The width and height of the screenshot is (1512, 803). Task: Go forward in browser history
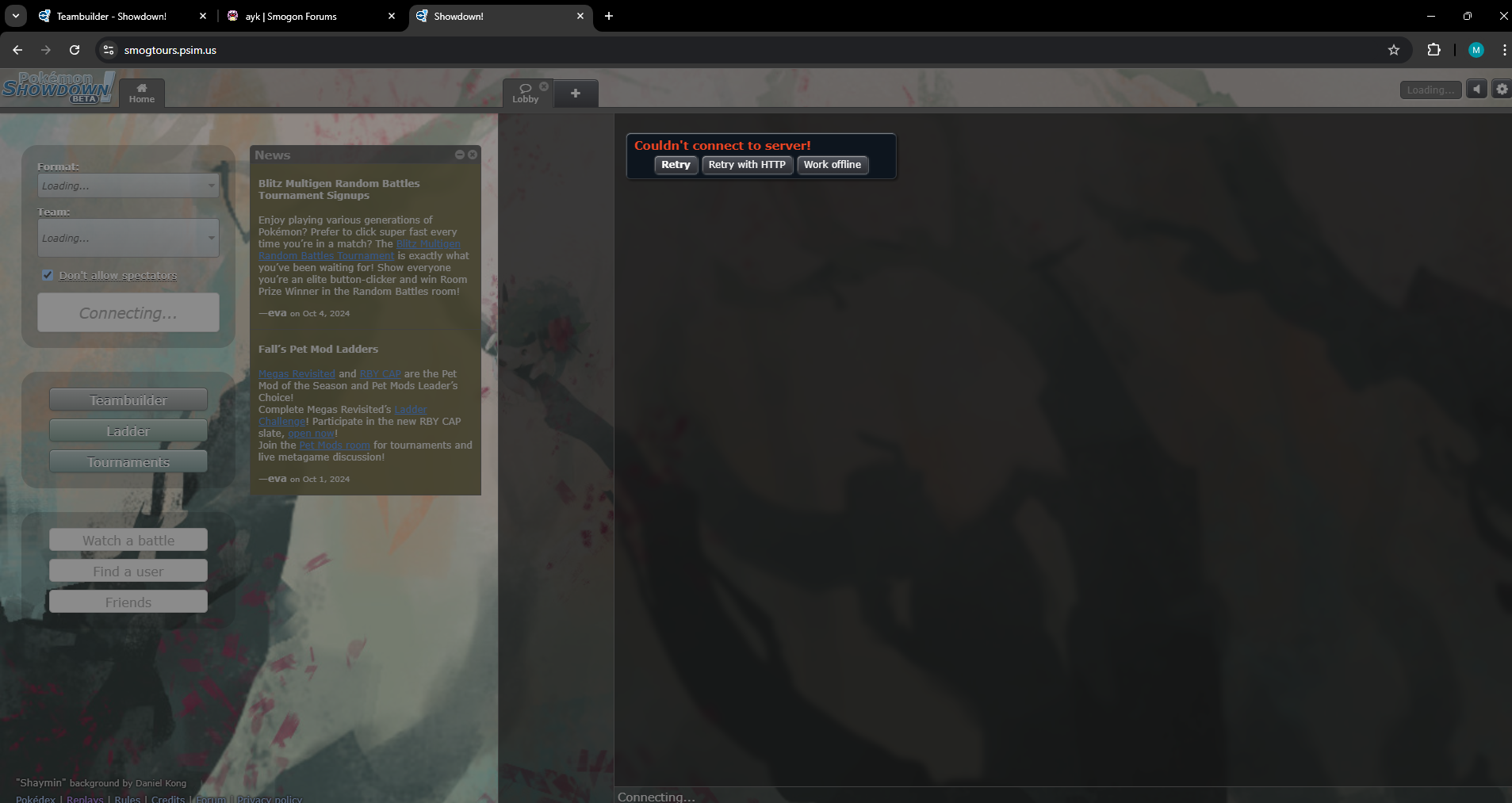click(46, 50)
